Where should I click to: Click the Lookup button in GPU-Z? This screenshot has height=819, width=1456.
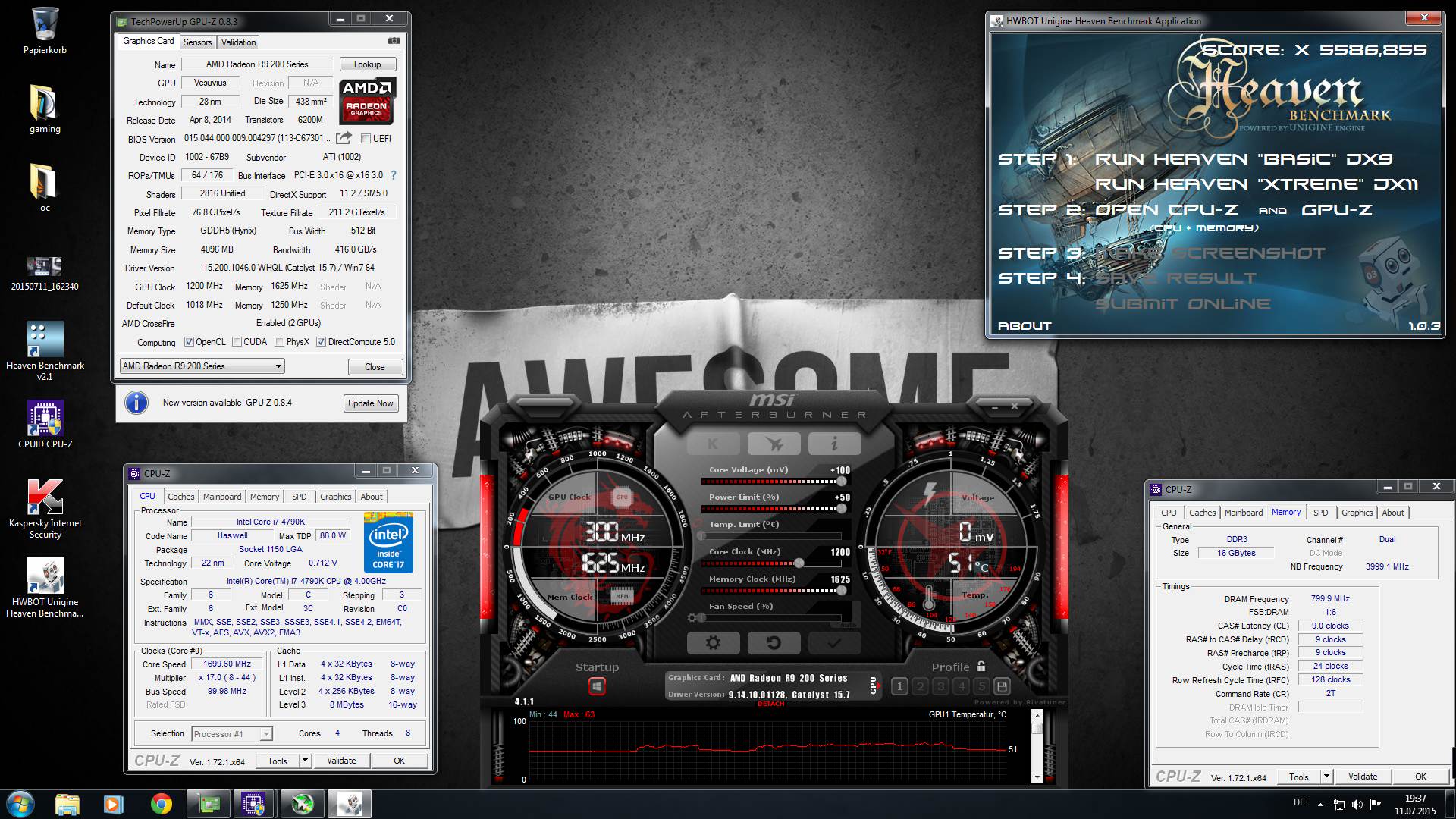(x=367, y=64)
